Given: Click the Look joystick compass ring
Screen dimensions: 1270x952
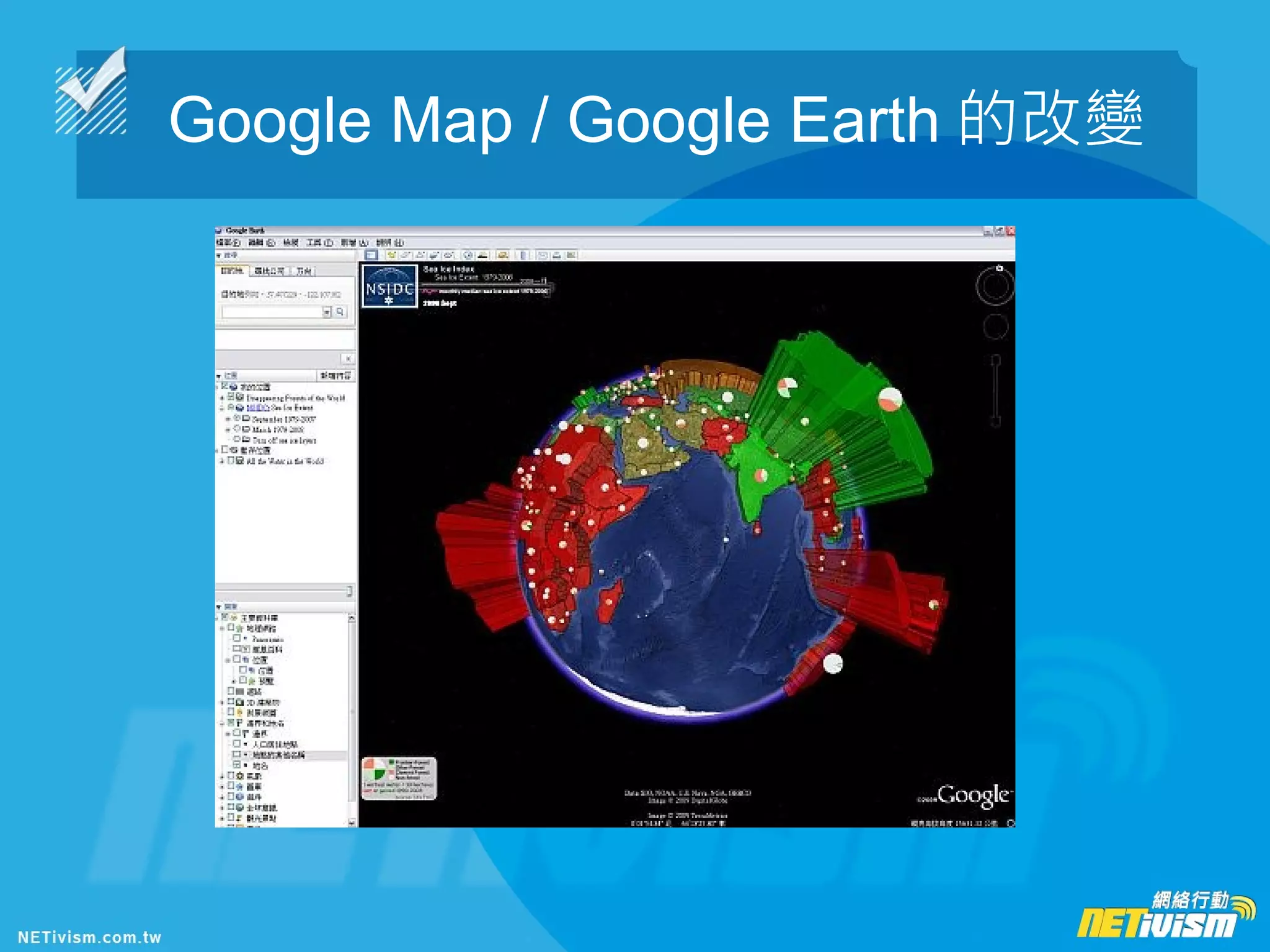Looking at the screenshot, I should [x=995, y=286].
